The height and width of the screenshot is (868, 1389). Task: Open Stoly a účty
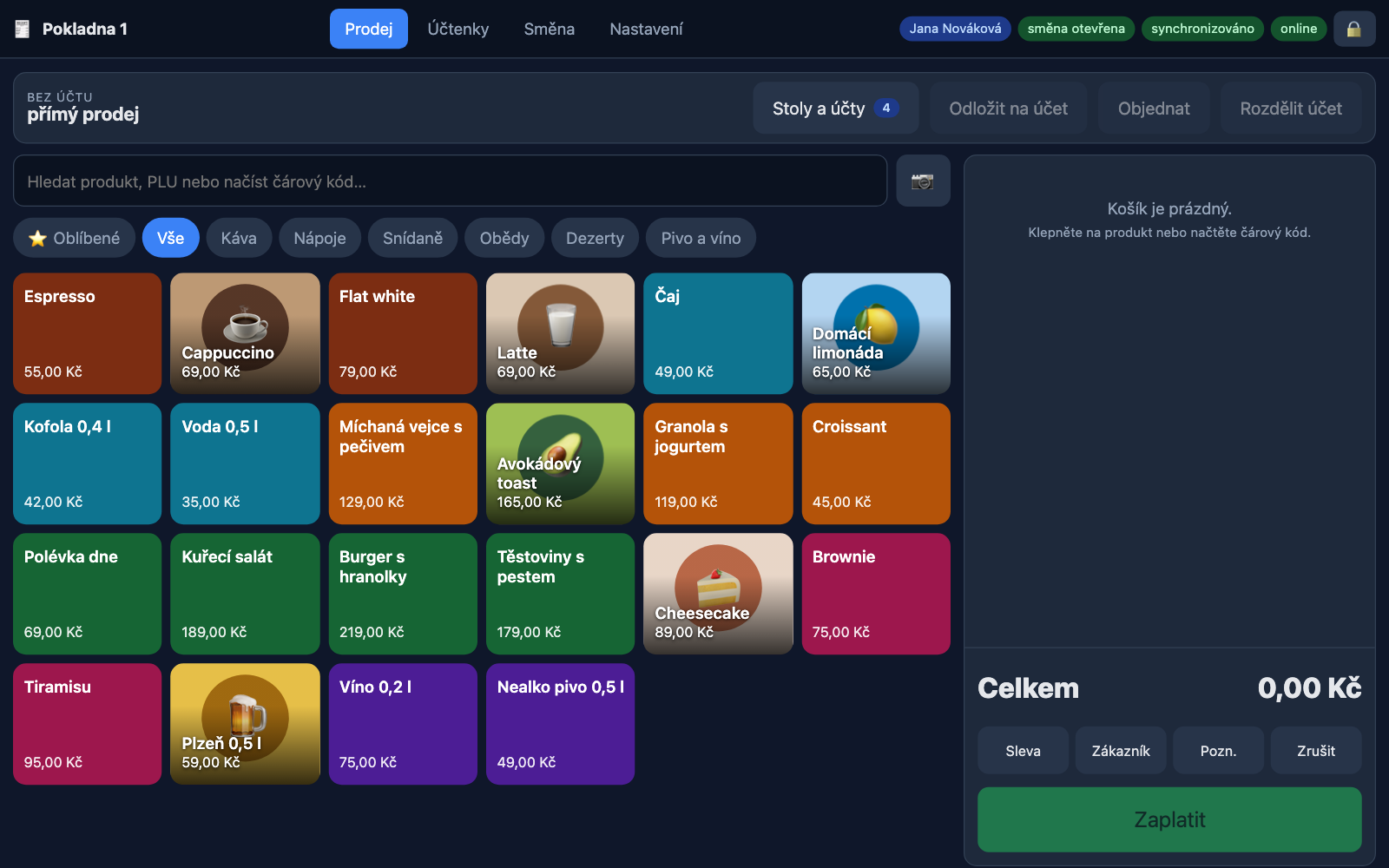click(x=836, y=108)
